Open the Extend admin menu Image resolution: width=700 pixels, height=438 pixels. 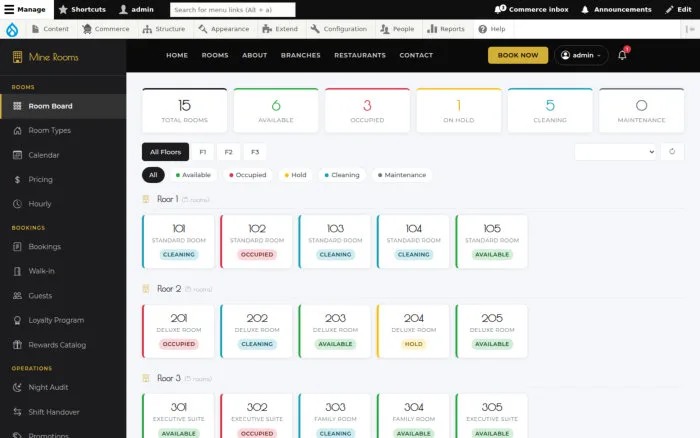pos(280,29)
